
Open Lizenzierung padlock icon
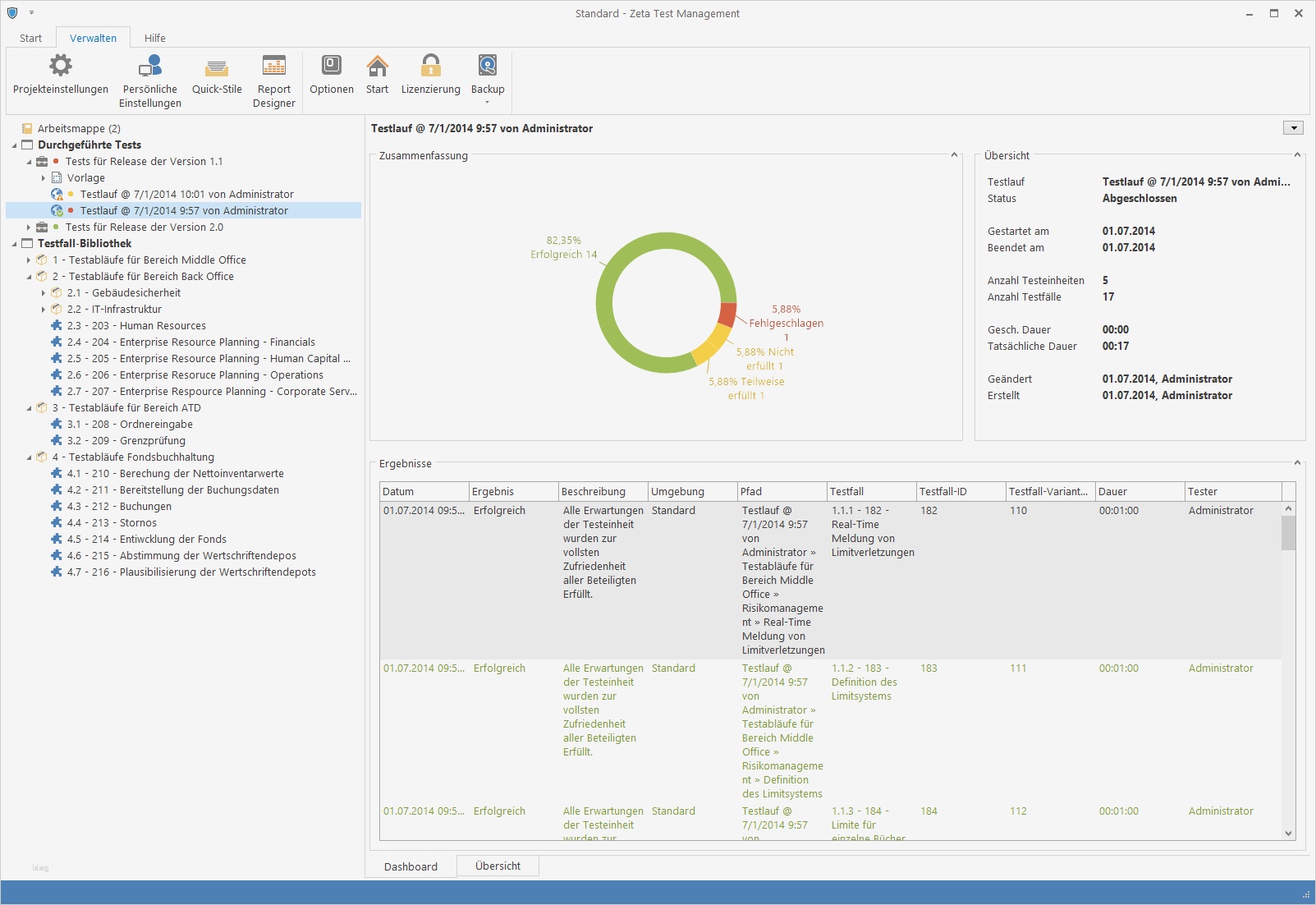(x=430, y=66)
